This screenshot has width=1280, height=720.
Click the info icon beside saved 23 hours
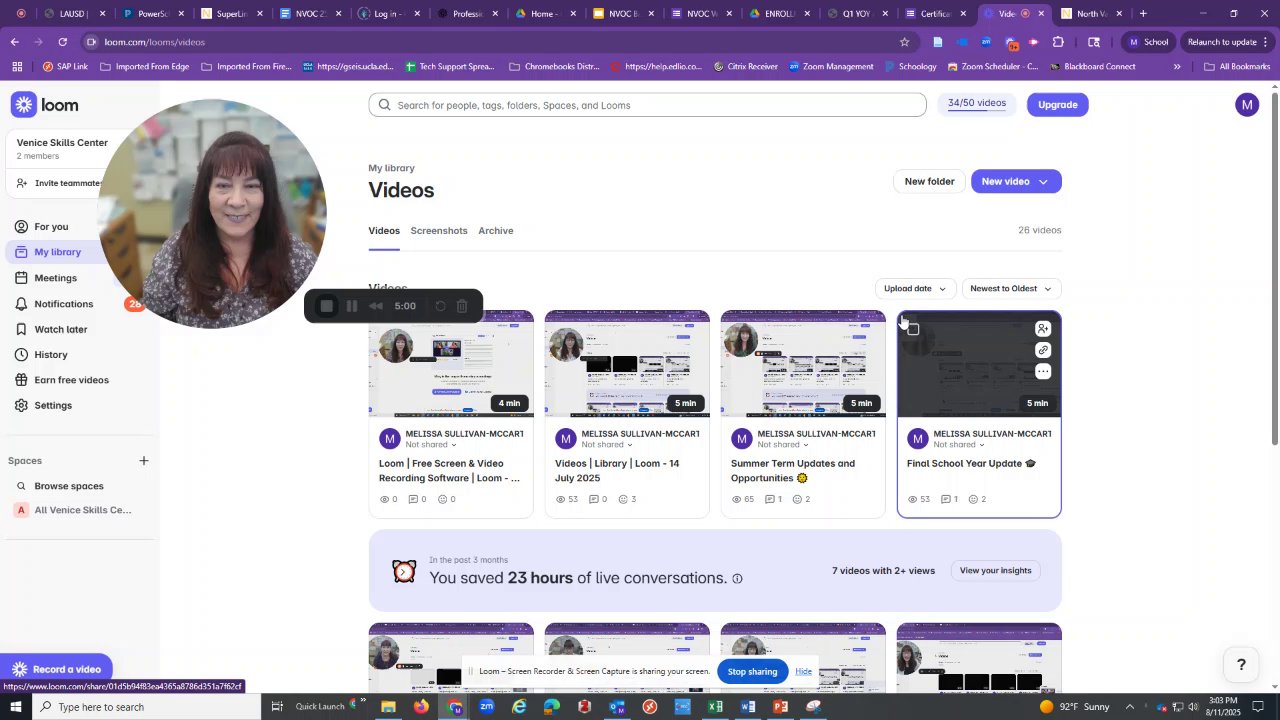(x=737, y=578)
